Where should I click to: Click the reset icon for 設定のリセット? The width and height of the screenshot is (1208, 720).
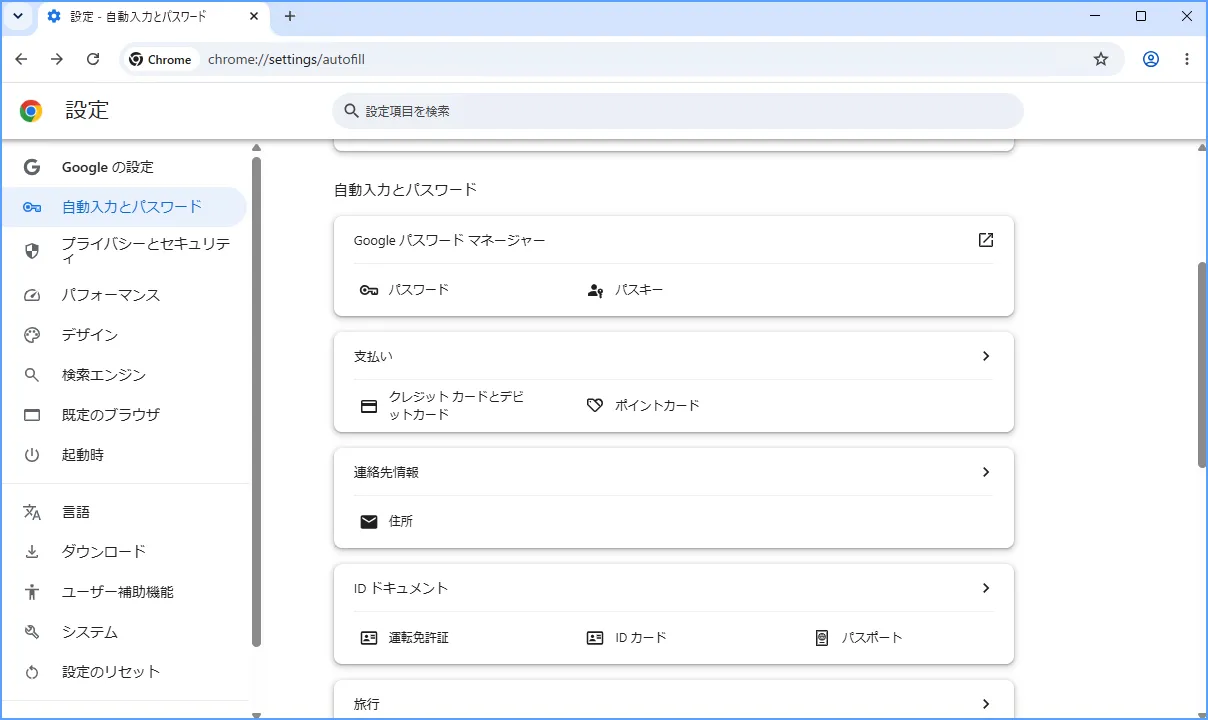[32, 672]
